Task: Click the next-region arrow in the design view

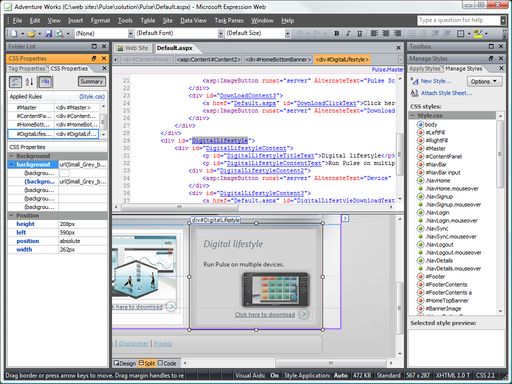Action: pyautogui.click(x=345, y=218)
